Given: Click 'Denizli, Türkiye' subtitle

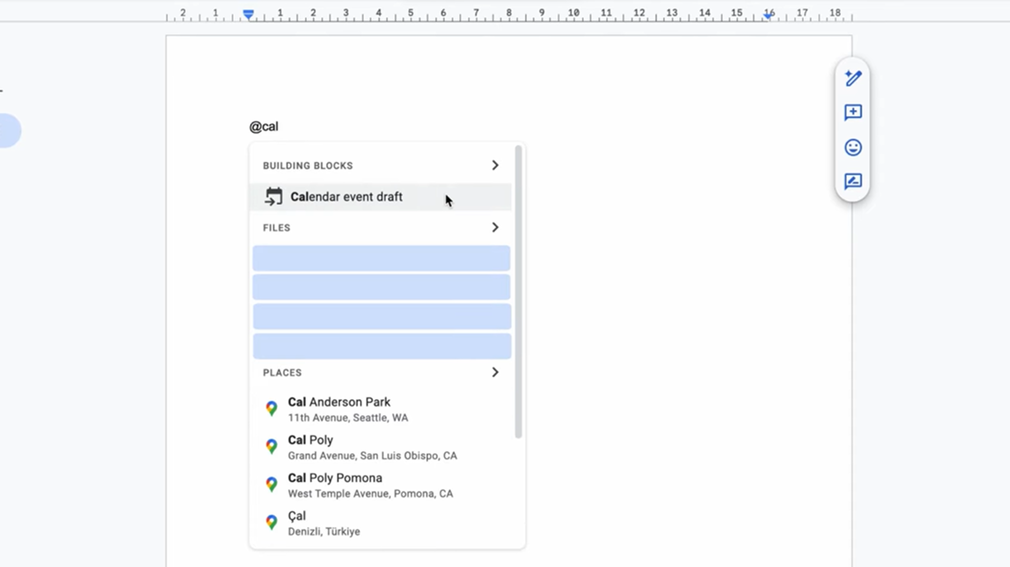Looking at the screenshot, I should click(x=324, y=532).
